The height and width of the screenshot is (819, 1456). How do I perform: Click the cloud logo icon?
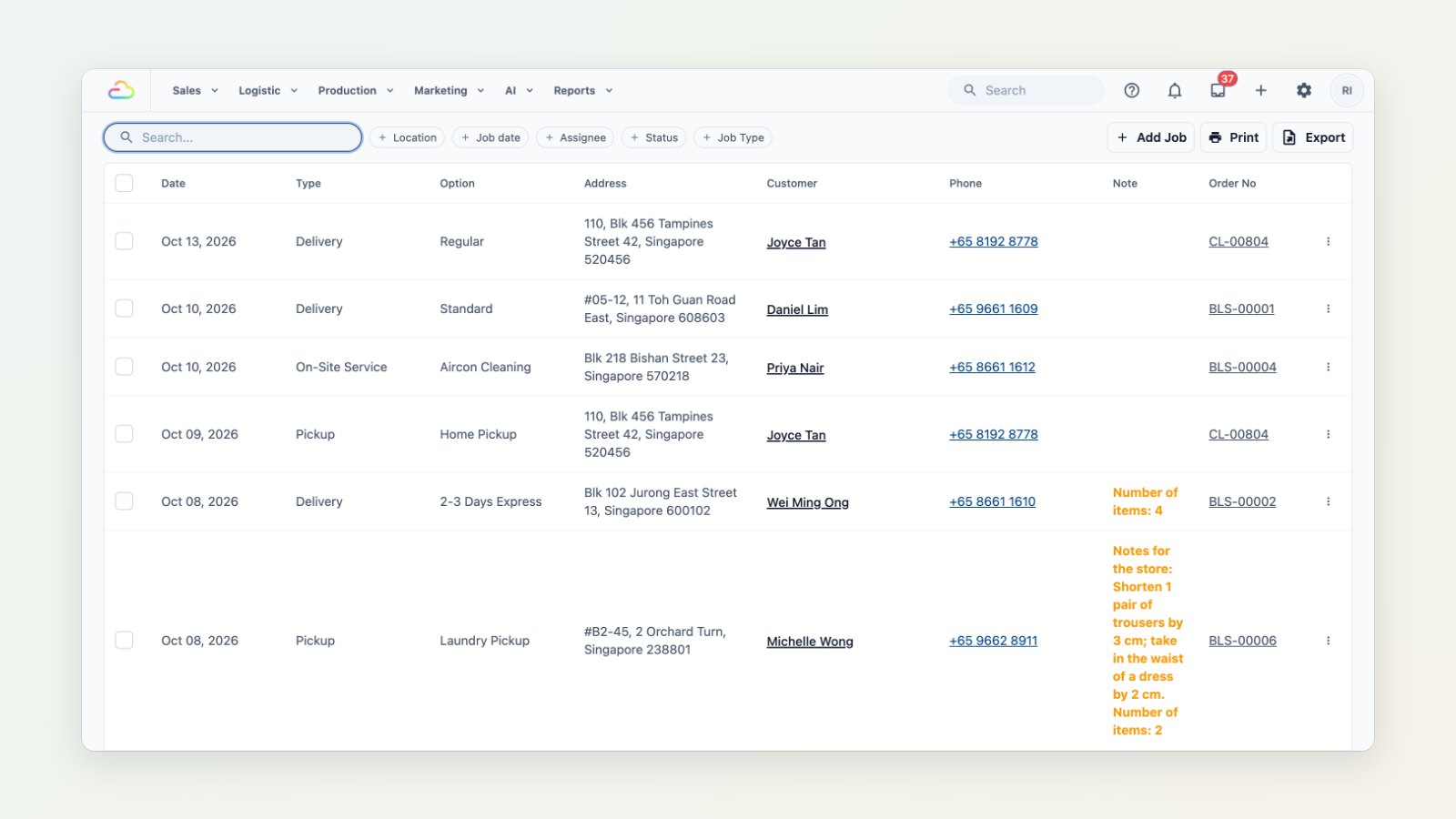pyautogui.click(x=121, y=90)
